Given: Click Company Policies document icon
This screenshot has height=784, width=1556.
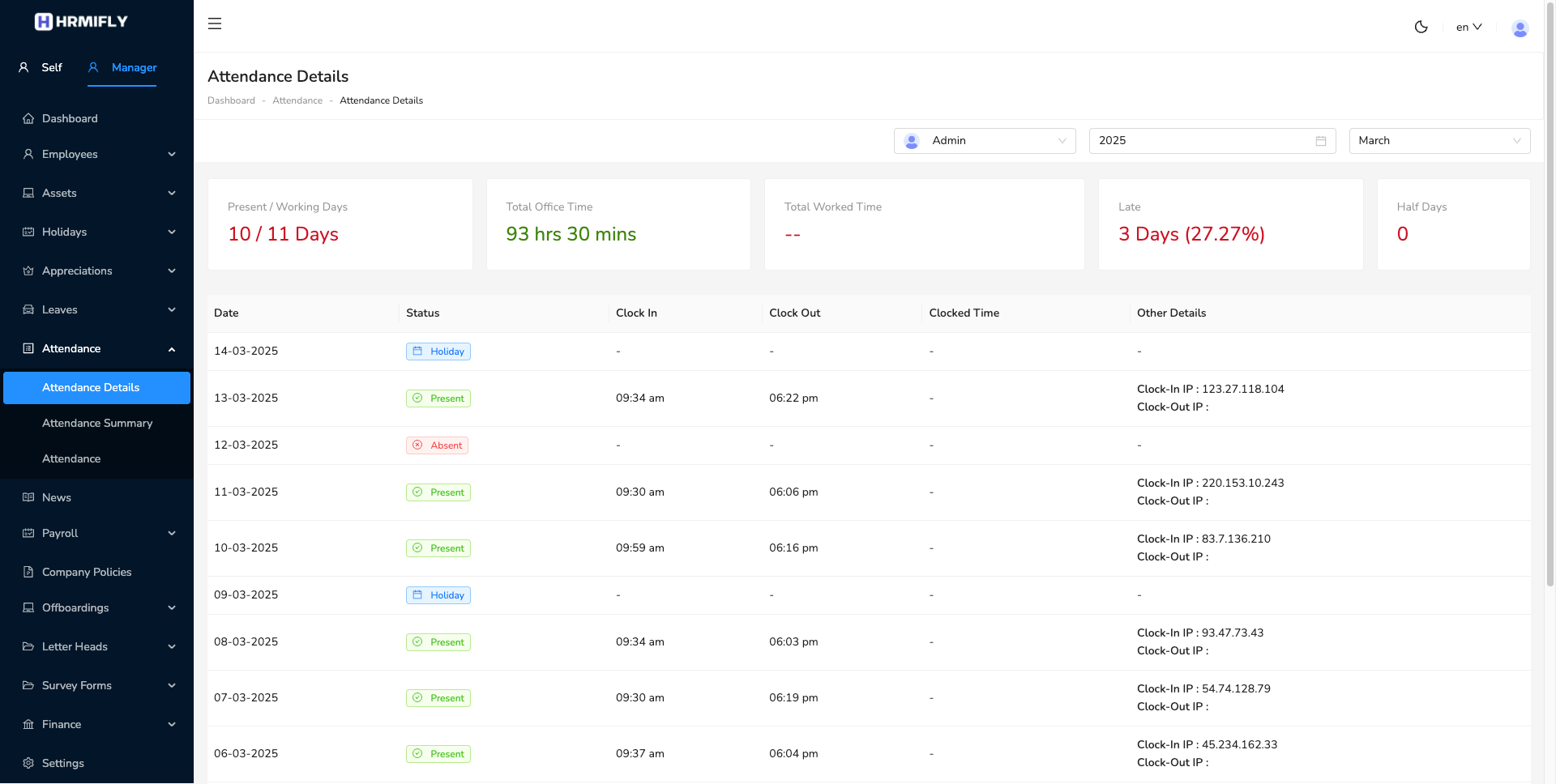Looking at the screenshot, I should click(x=28, y=572).
